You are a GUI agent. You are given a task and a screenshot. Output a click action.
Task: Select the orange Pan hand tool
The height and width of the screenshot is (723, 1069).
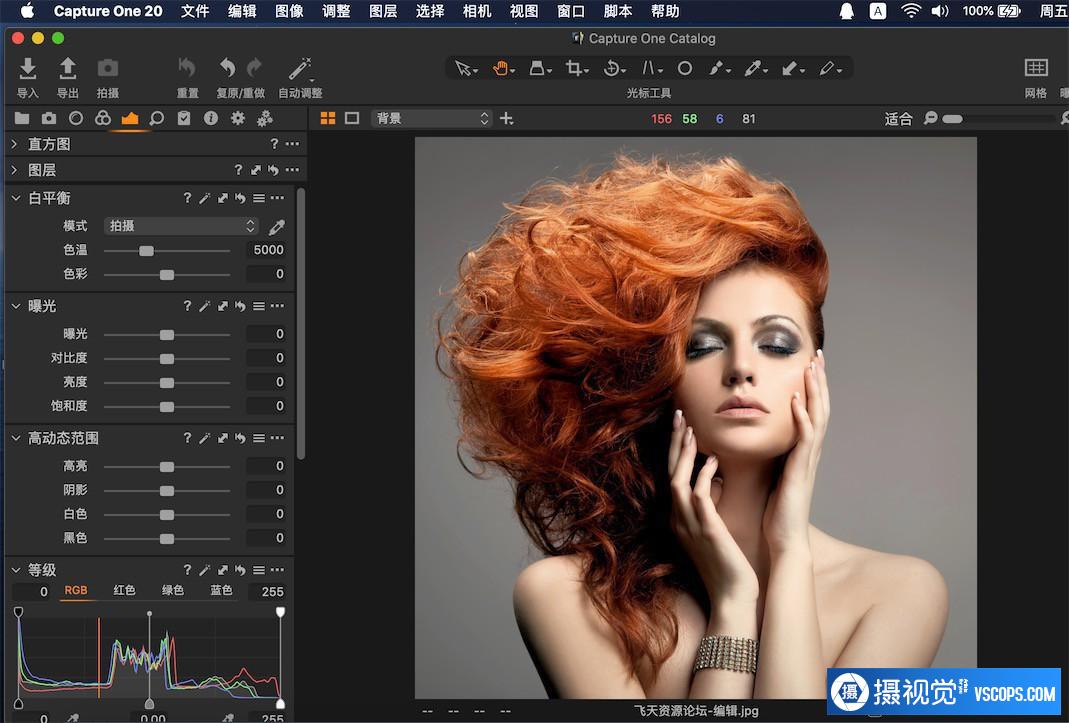point(501,68)
